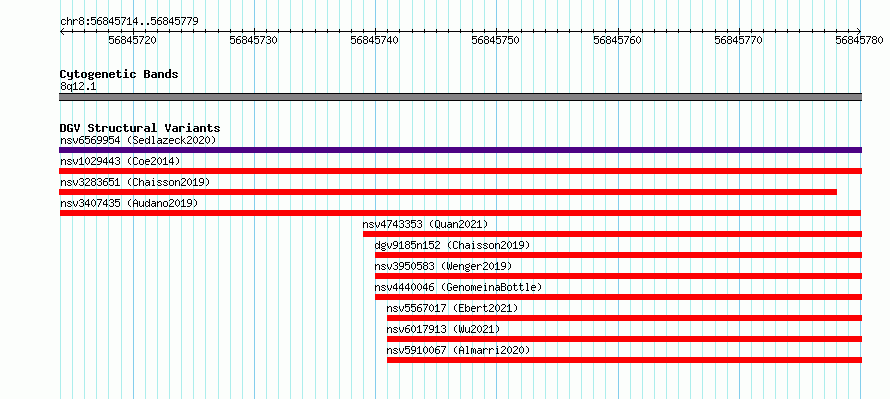Click ruler position 56845780

coord(860,40)
